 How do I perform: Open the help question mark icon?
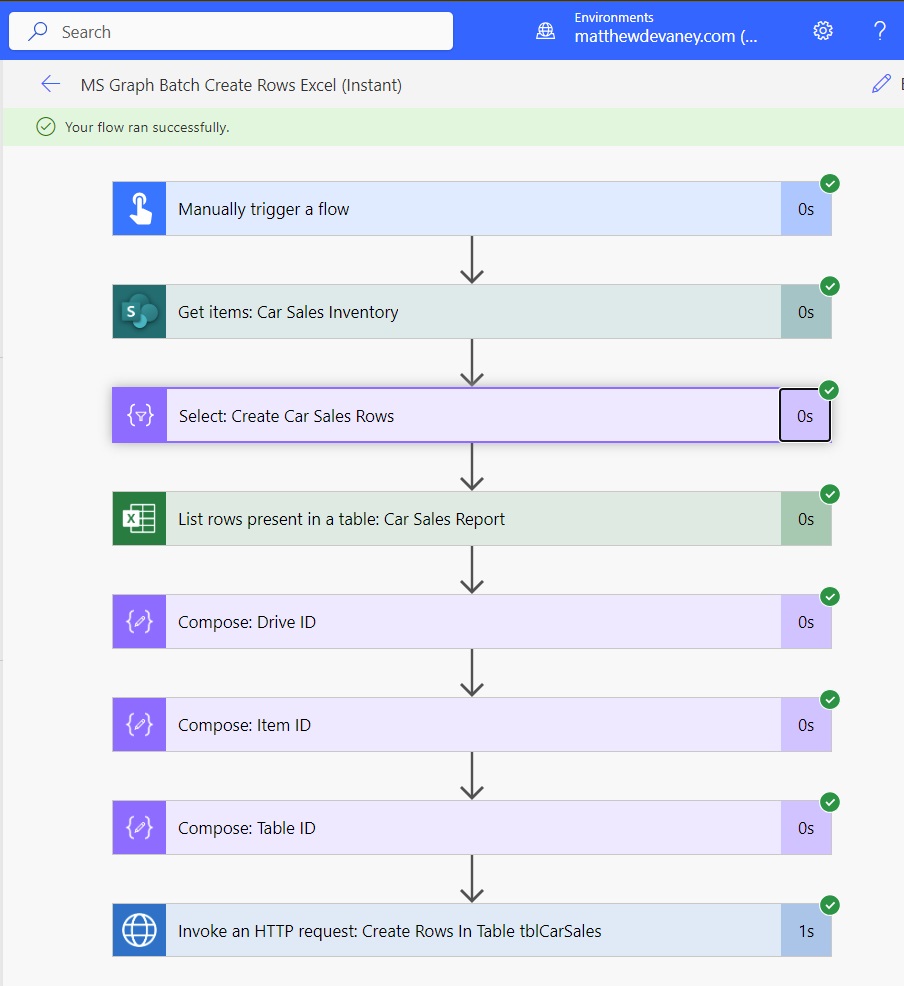tap(880, 30)
